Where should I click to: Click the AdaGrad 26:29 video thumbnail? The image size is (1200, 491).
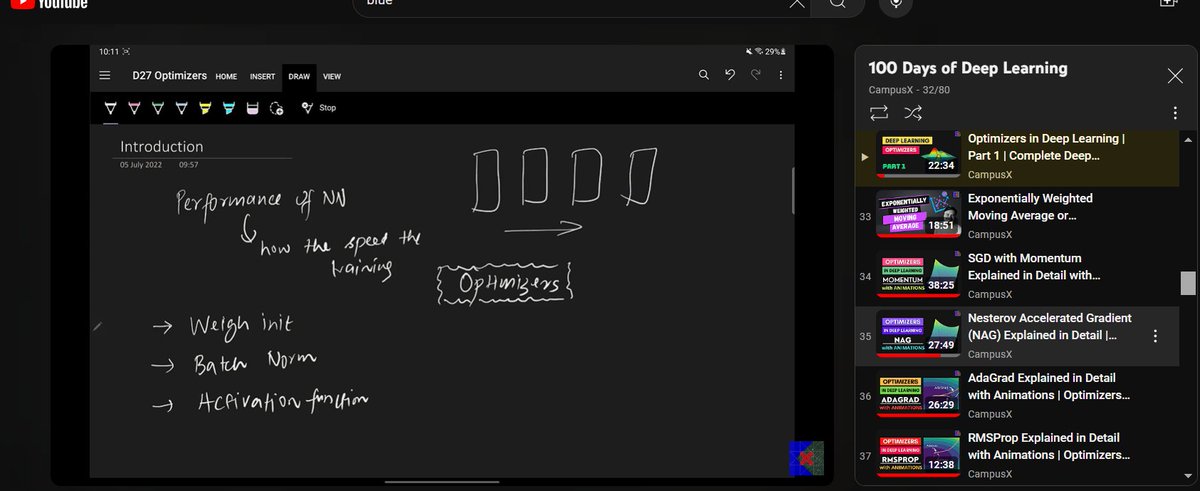[x=919, y=393]
